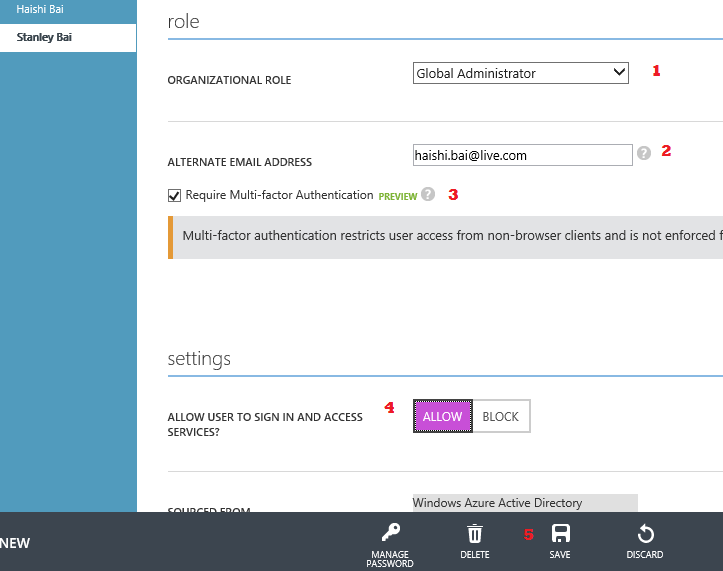Click the NEW button in bottom bar

coord(15,543)
